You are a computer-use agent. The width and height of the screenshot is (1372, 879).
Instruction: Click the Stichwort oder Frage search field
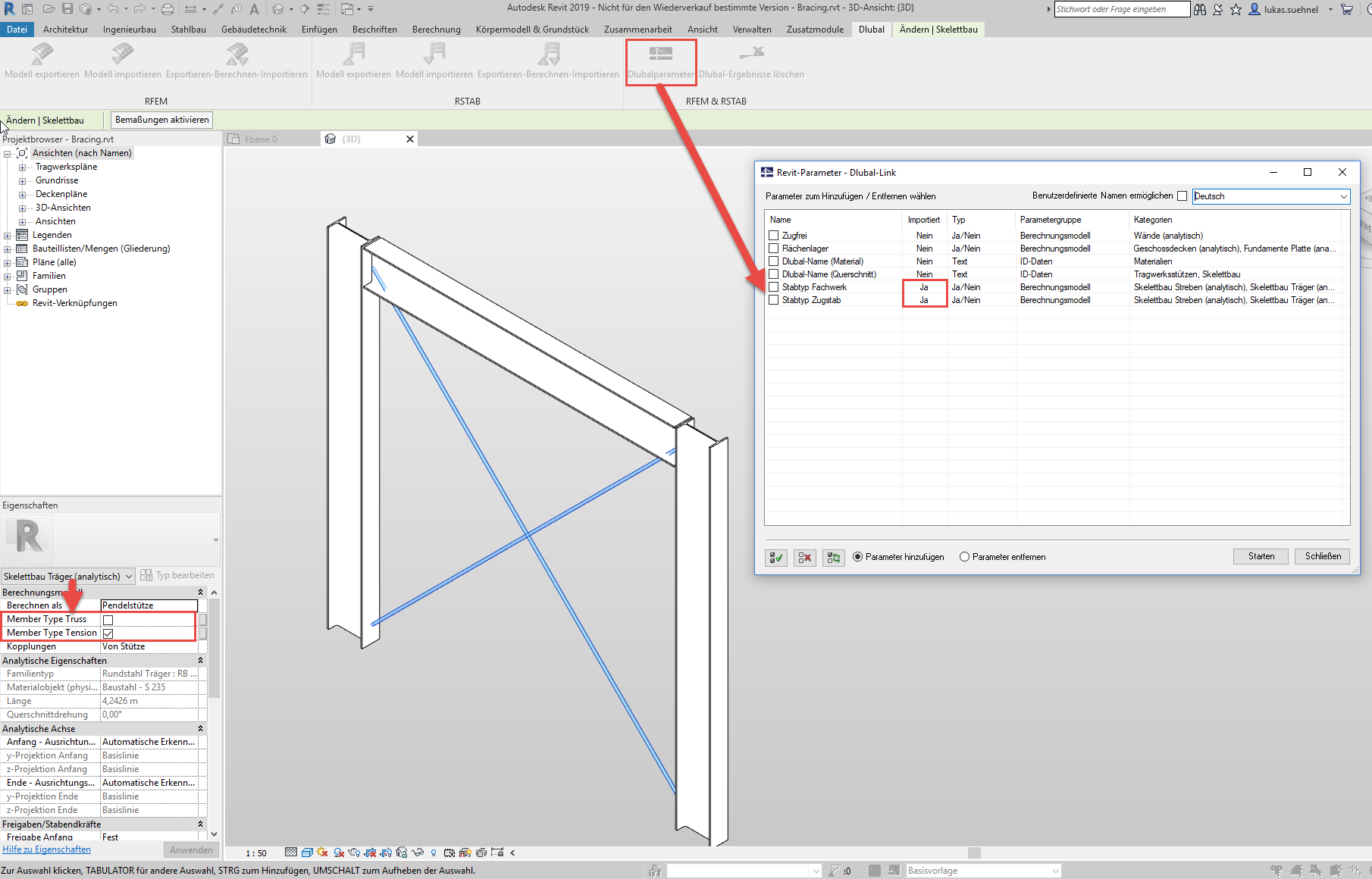[x=1122, y=9]
